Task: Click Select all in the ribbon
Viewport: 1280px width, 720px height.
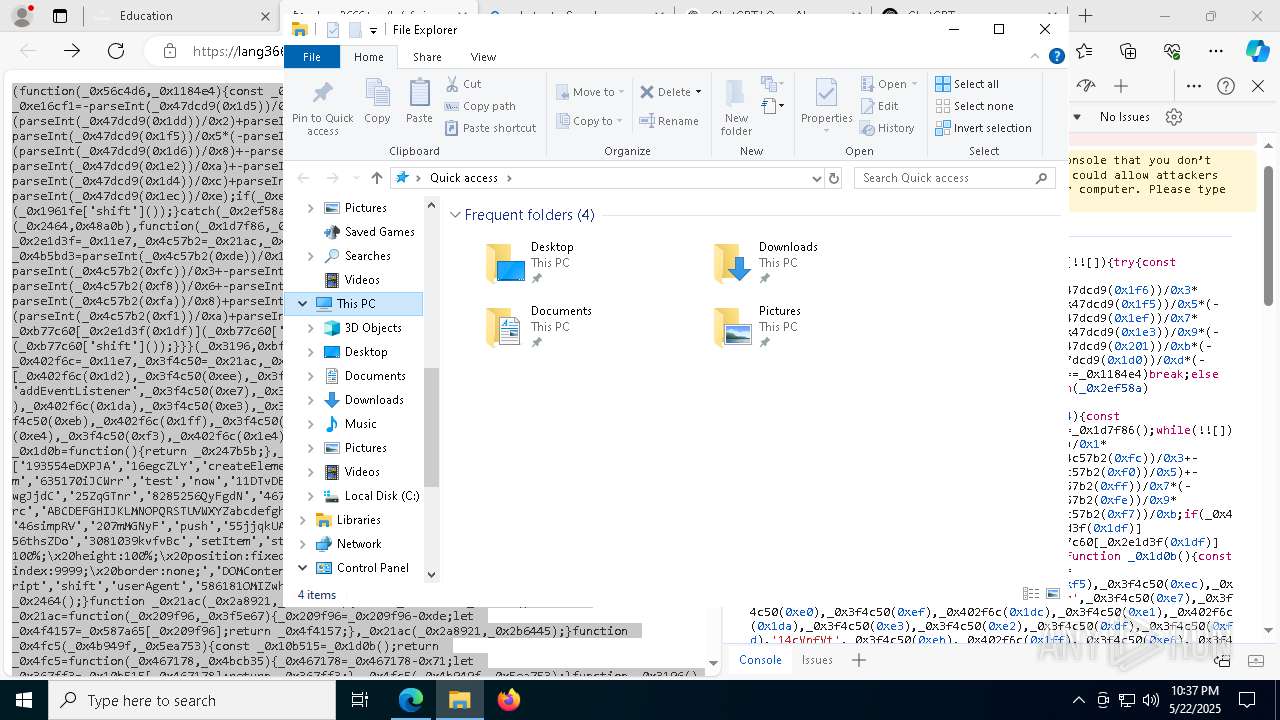Action: [x=967, y=84]
